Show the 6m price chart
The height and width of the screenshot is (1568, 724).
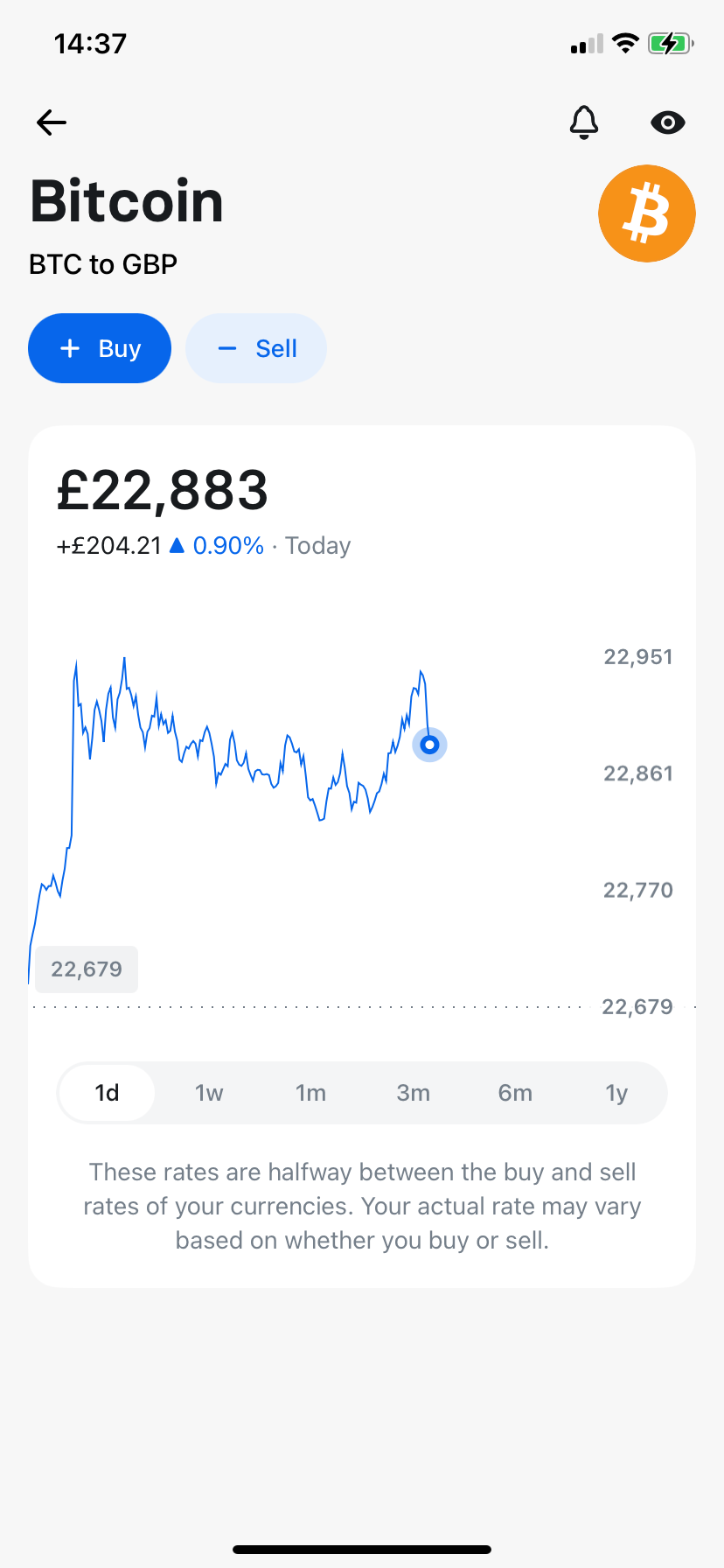[x=515, y=1093]
